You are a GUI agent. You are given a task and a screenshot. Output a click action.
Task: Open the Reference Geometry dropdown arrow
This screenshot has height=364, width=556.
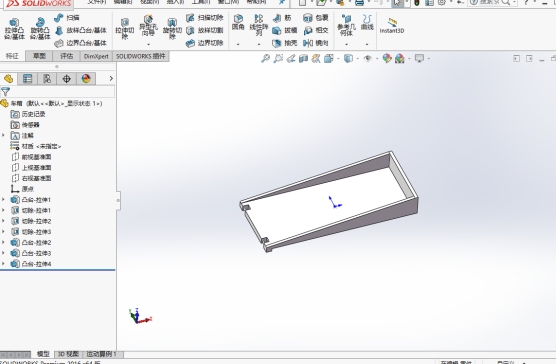point(346,44)
